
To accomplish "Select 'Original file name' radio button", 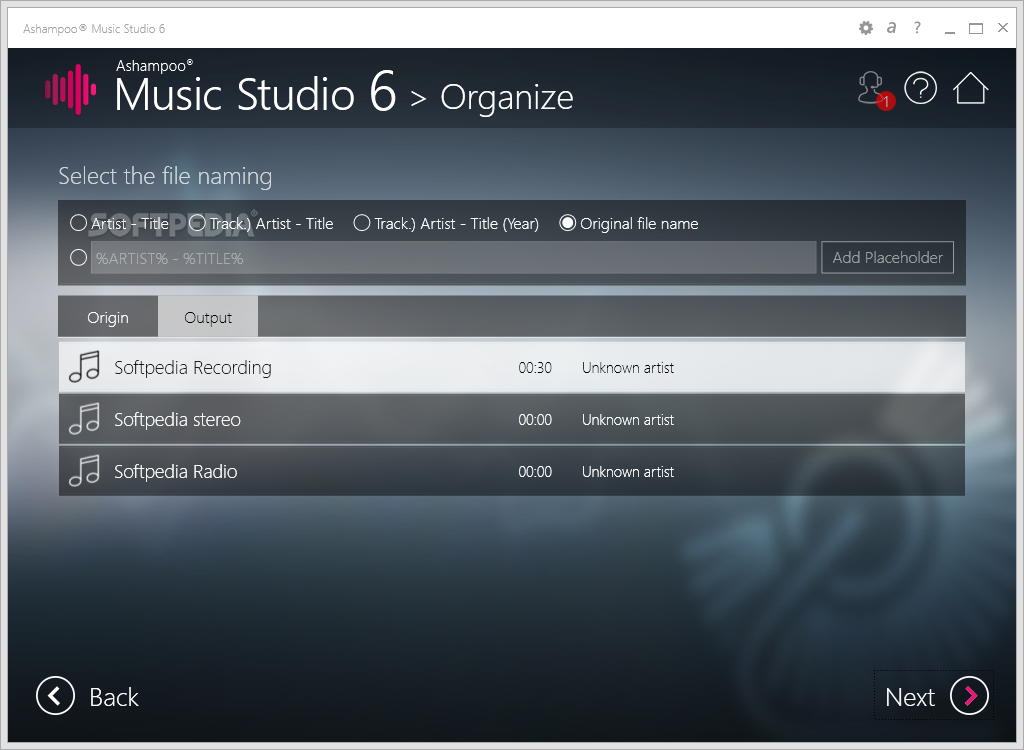I will click(x=568, y=223).
